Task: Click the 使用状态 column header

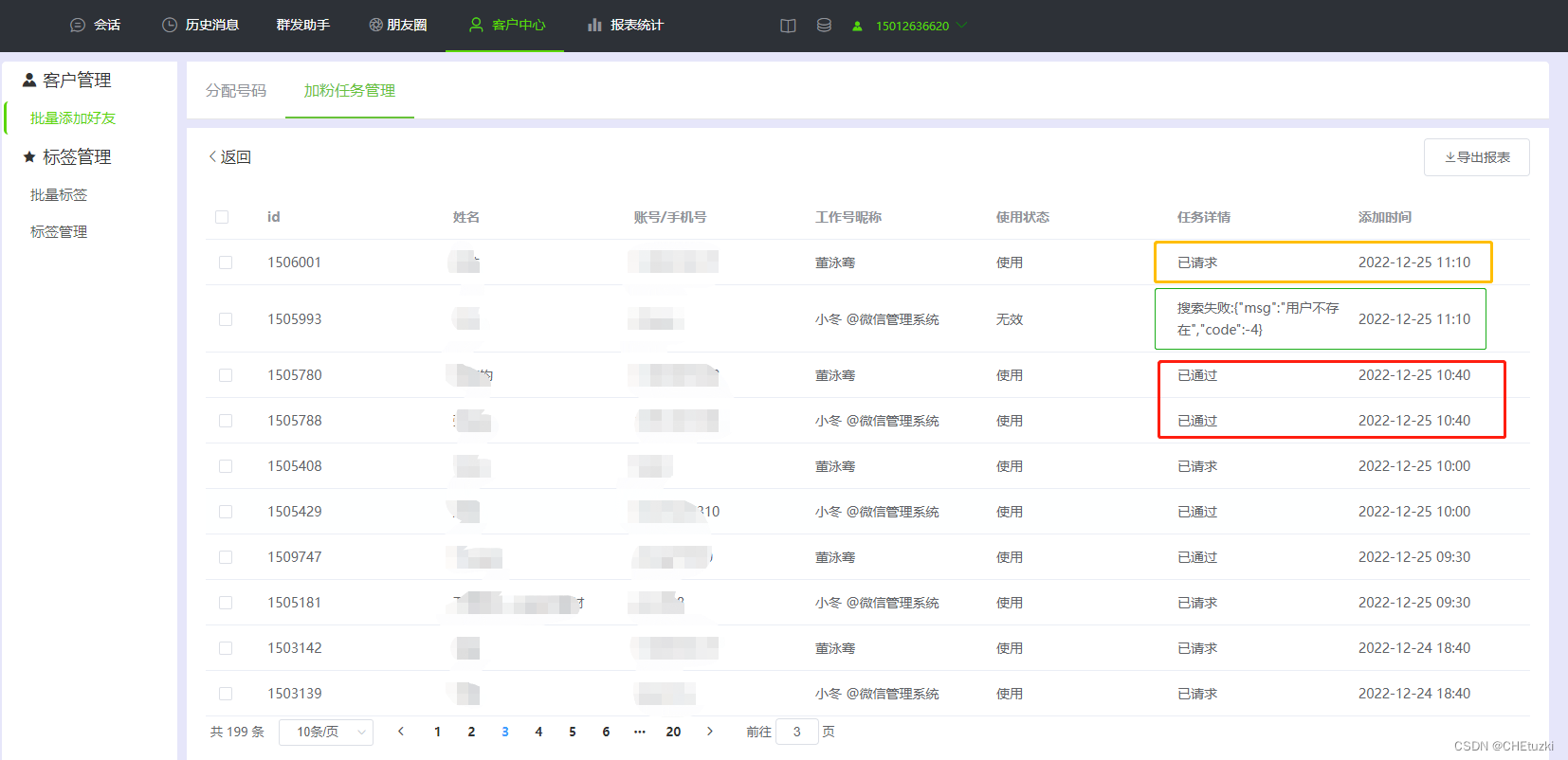Action: coord(1023,217)
